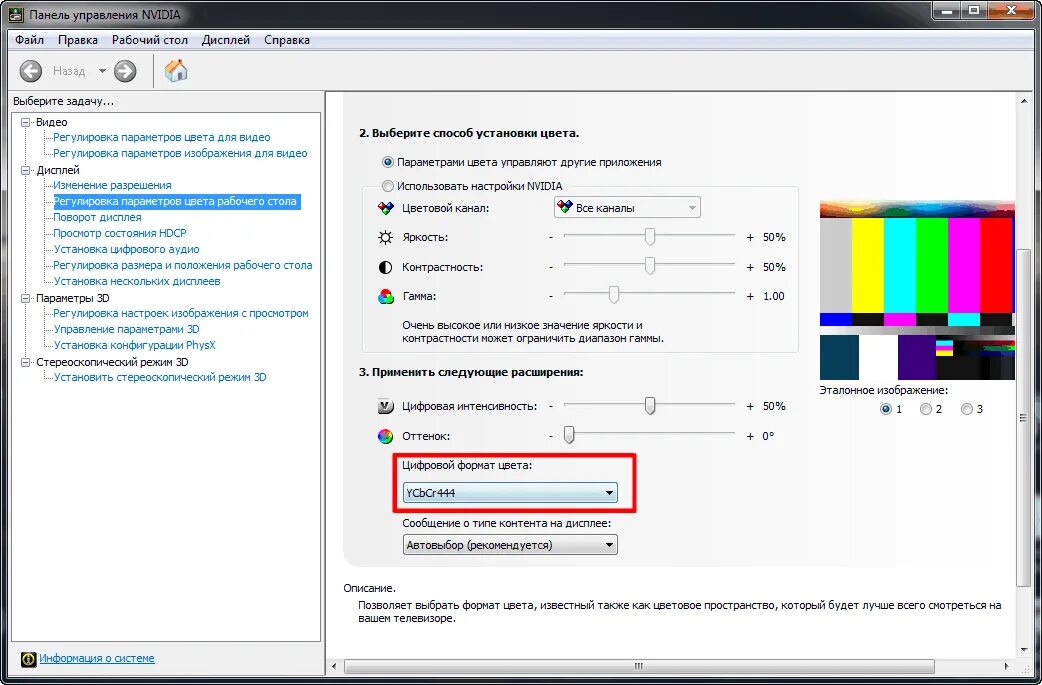The height and width of the screenshot is (685, 1042).
Task: Click the Оттенок hue slider handle
Action: pyautogui.click(x=569, y=436)
